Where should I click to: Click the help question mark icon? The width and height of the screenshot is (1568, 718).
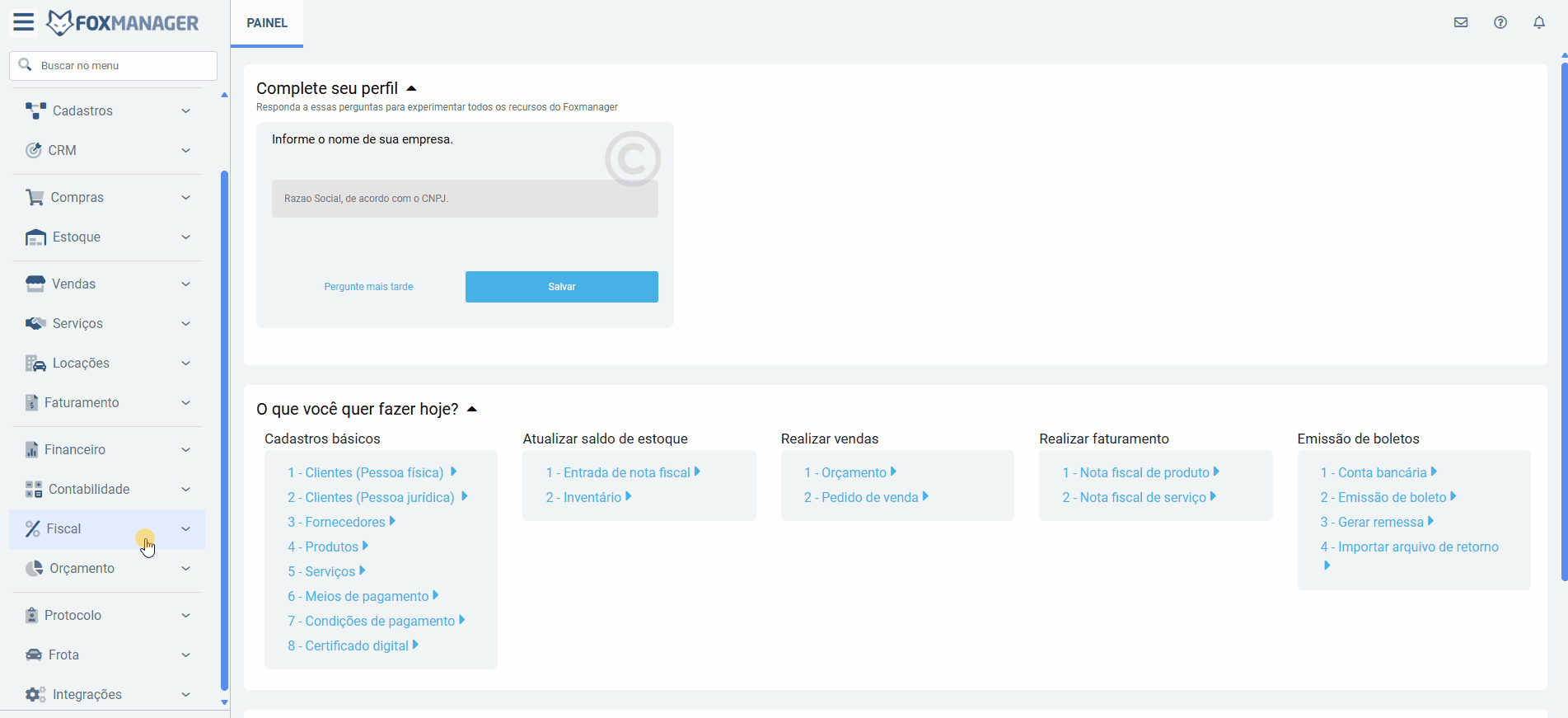(x=1500, y=22)
